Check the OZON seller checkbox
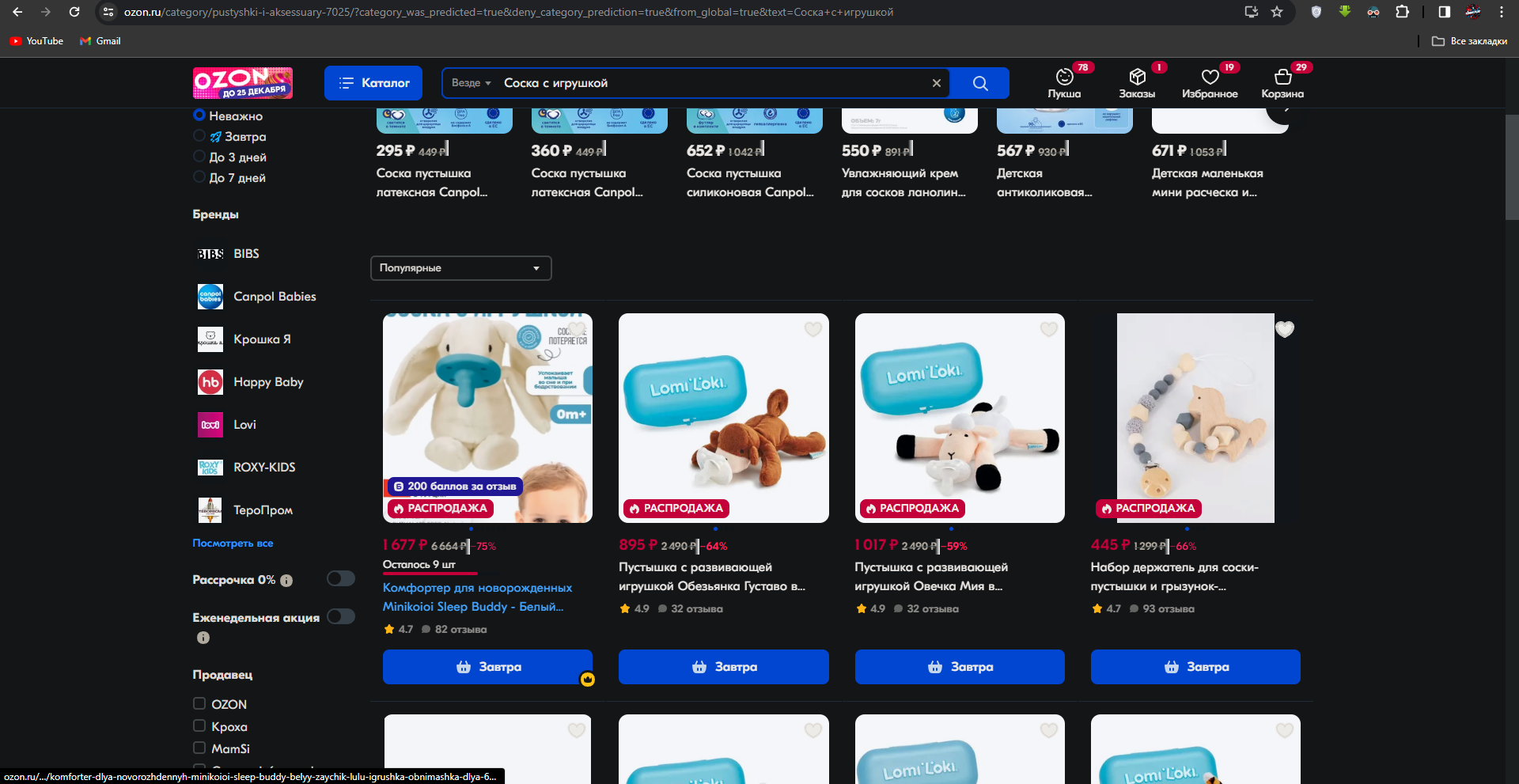This screenshot has width=1519, height=784. [198, 703]
